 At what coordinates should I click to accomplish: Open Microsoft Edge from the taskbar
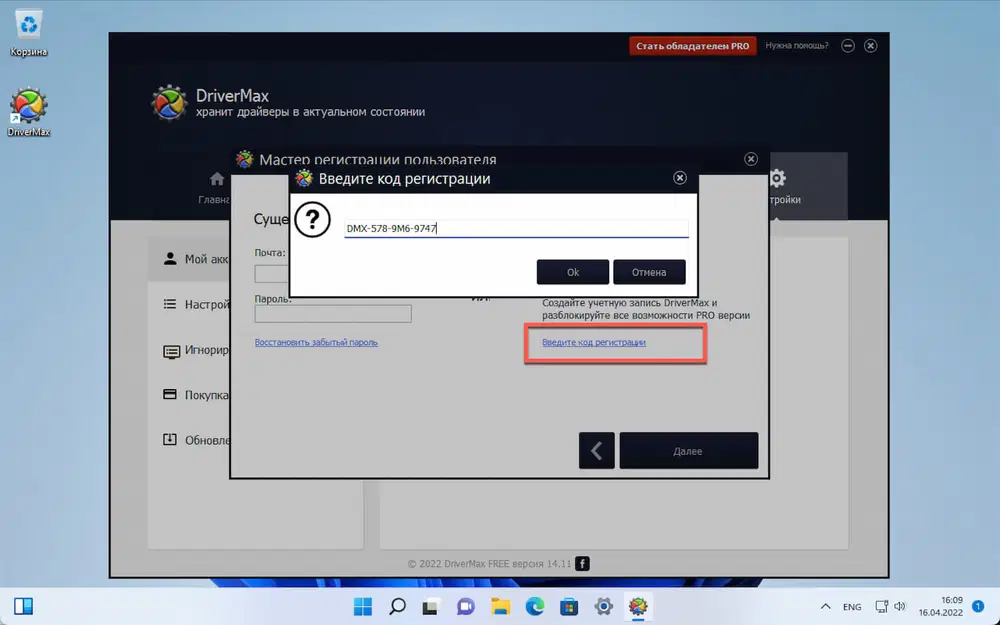(x=534, y=606)
